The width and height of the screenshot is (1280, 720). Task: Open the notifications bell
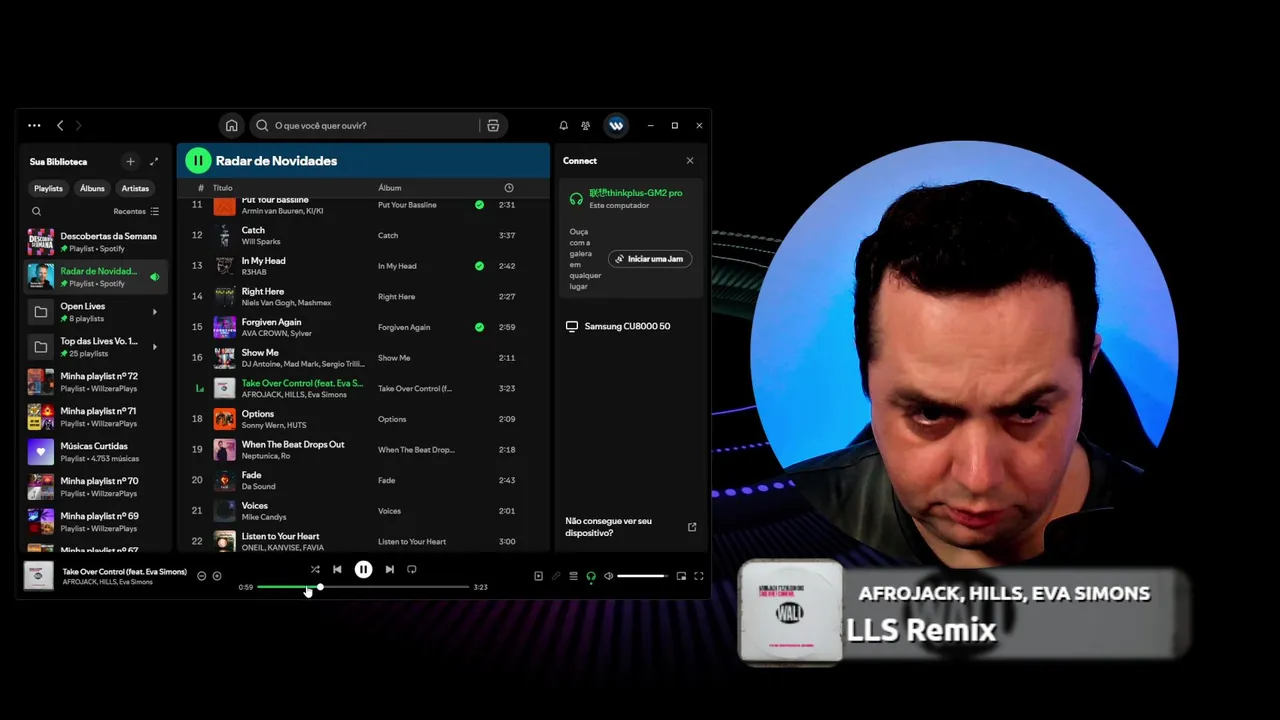point(563,125)
